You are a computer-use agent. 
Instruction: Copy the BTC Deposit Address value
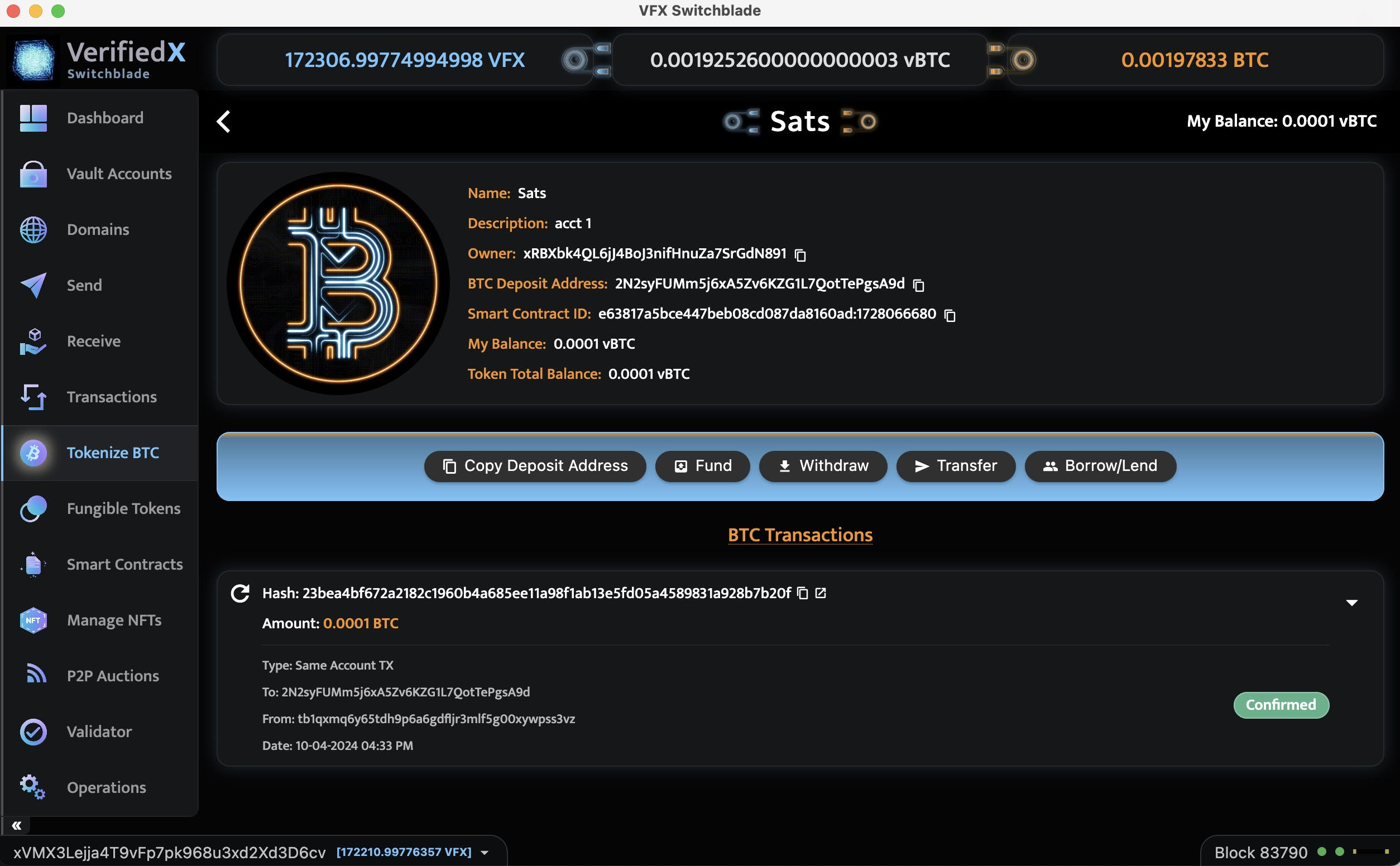(x=918, y=285)
